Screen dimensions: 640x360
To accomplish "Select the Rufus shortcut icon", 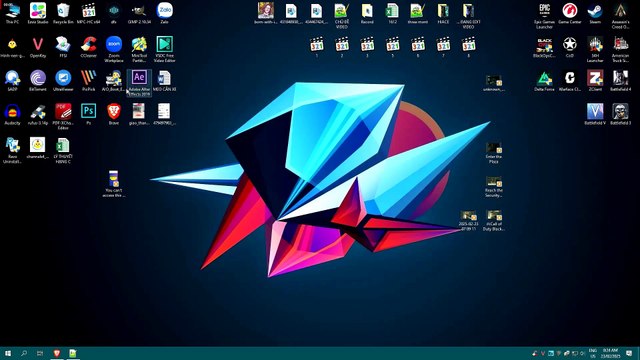I will [x=38, y=115].
